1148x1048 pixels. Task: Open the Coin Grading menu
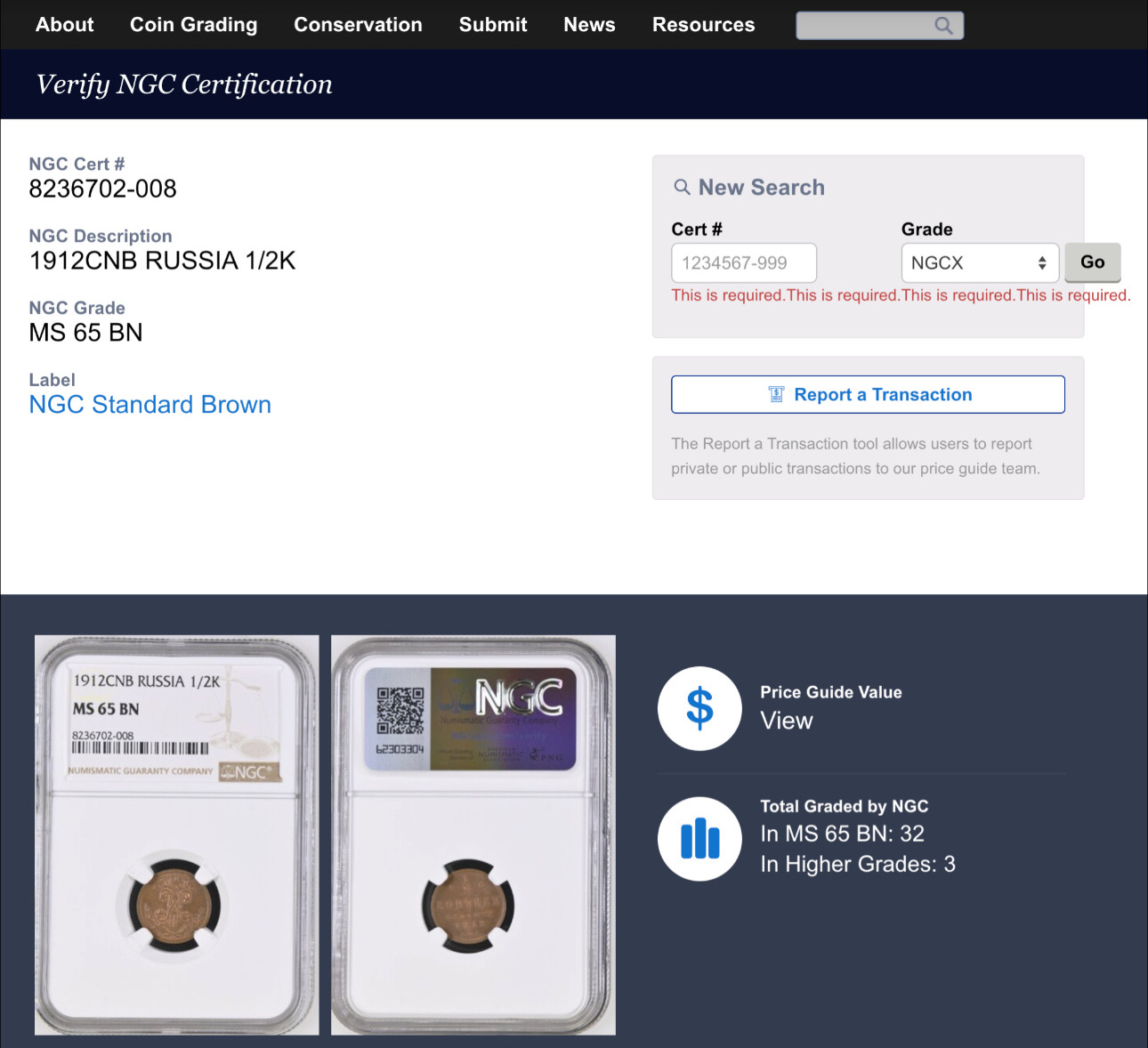tap(193, 25)
